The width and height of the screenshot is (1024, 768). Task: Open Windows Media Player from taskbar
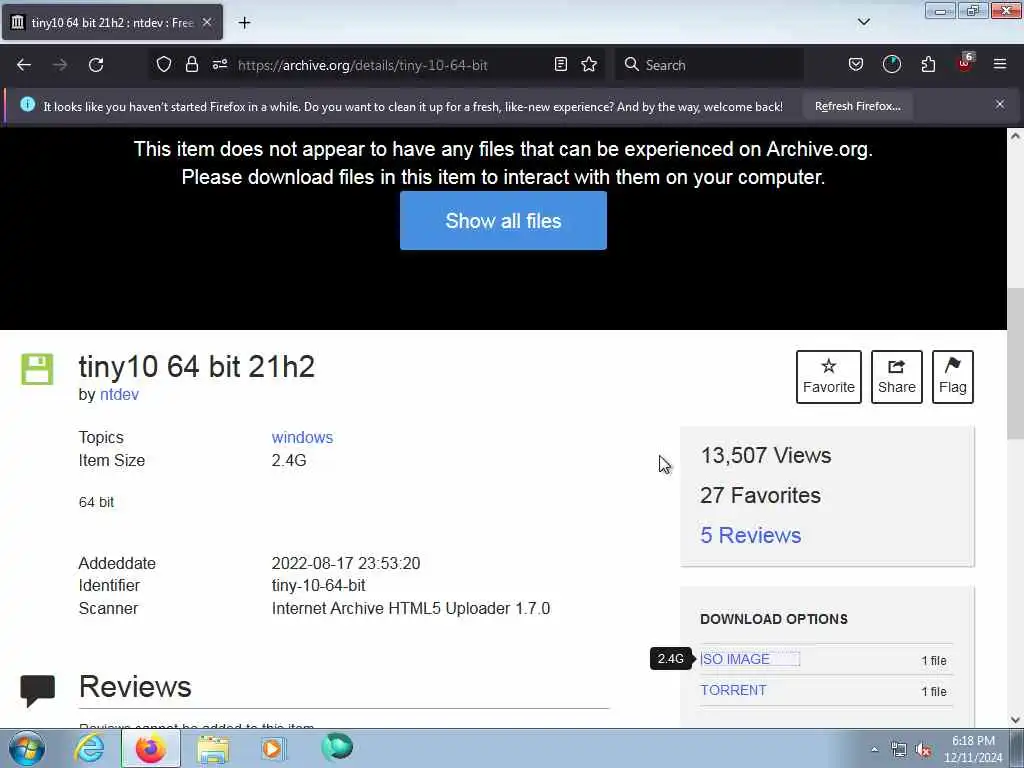point(273,748)
